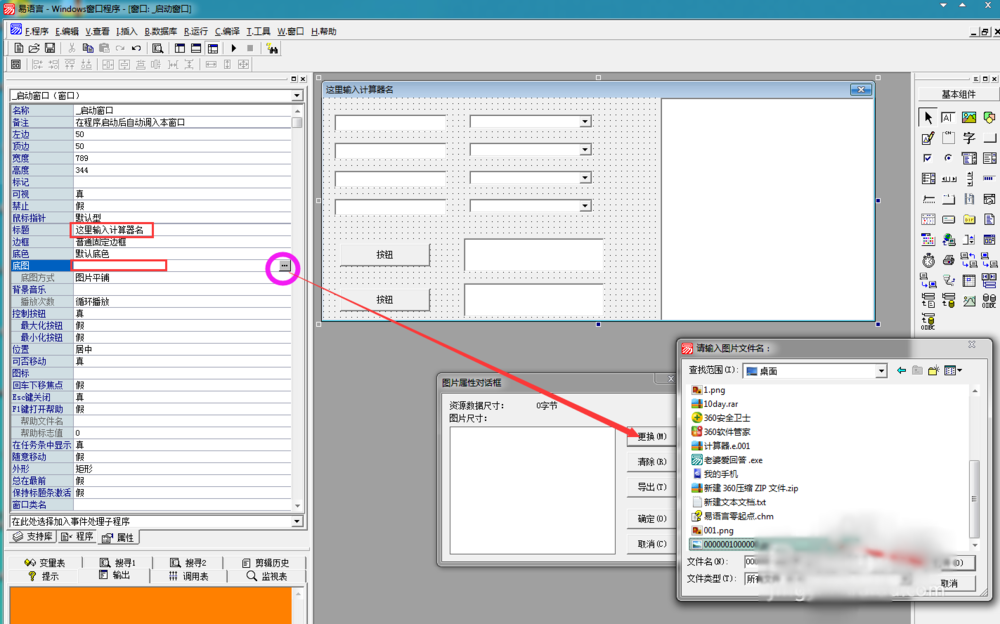Expand the event handler selection dropdown
Screen dimensions: 1000x624
[x=297, y=522]
